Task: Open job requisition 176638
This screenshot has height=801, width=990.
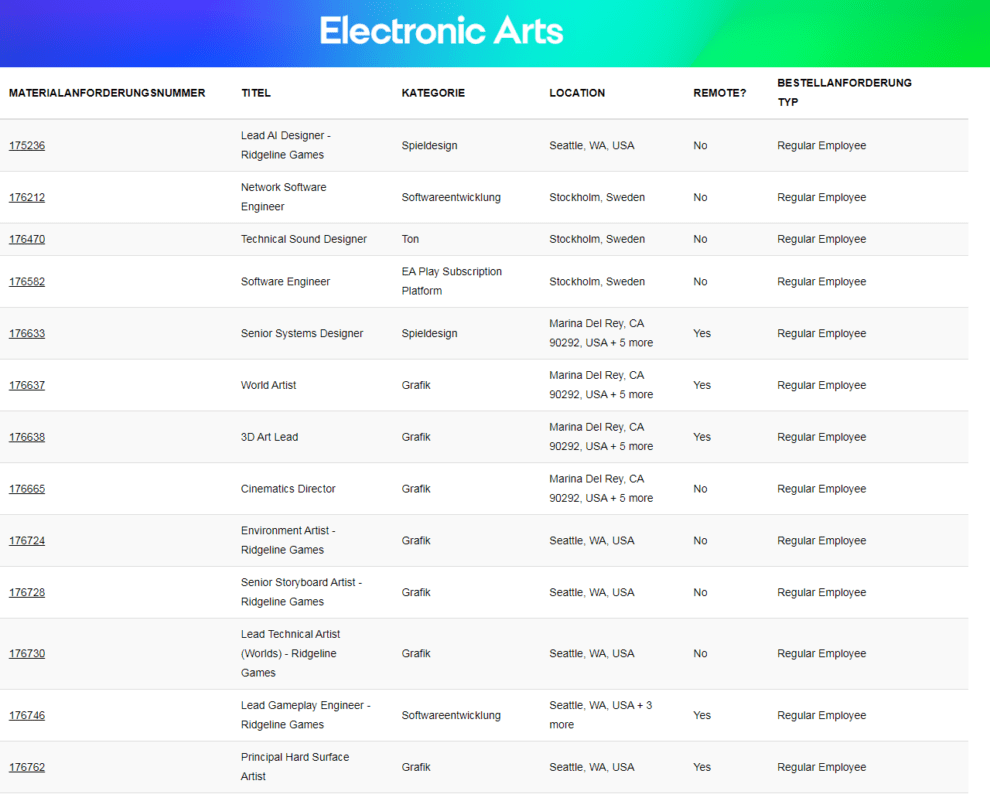Action: pyautogui.click(x=27, y=437)
